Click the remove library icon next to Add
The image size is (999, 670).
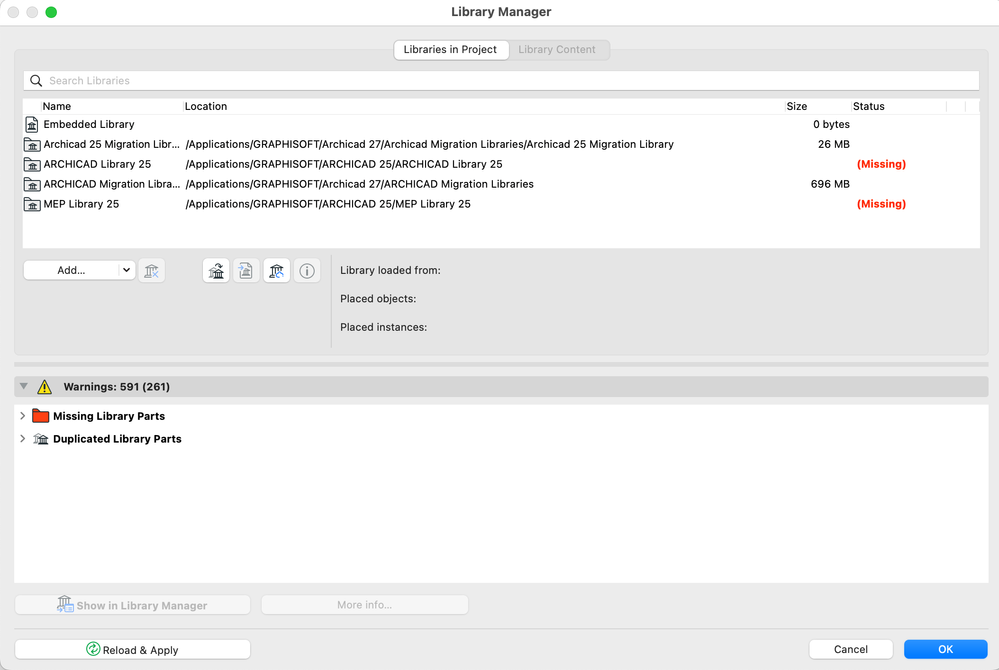(x=152, y=271)
